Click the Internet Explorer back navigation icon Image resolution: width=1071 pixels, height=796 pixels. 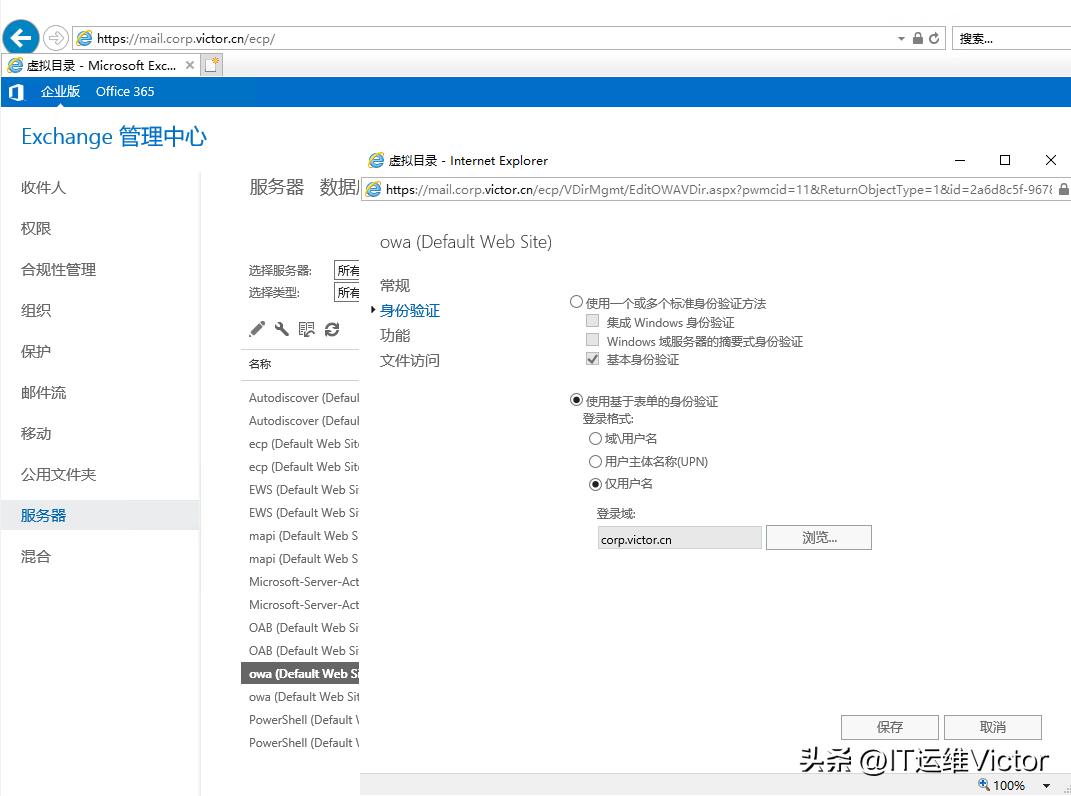(x=20, y=37)
